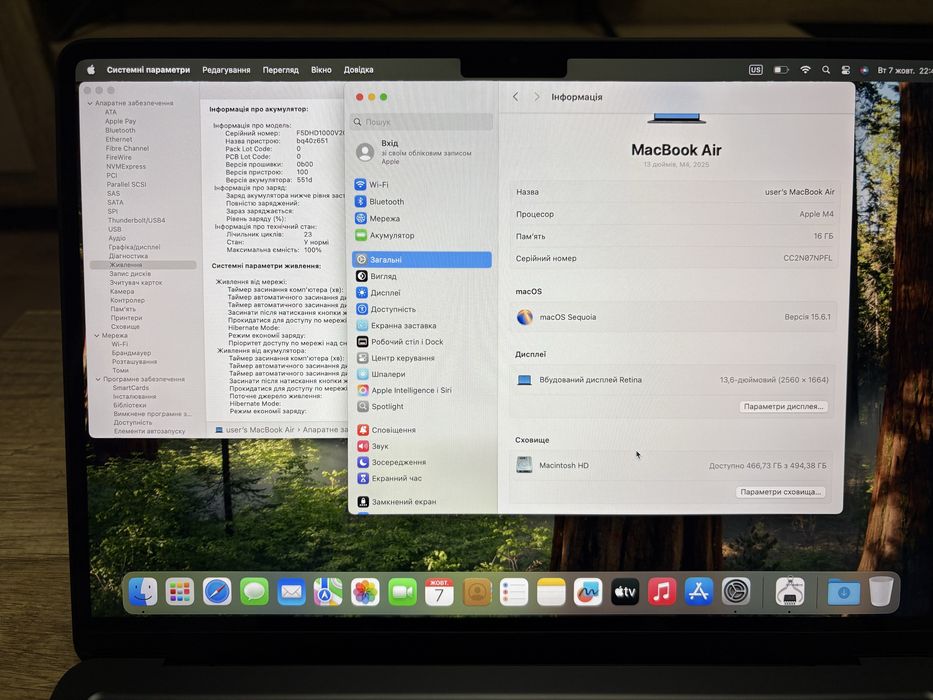Click the battery status icon in menu bar
Image resolution: width=933 pixels, height=700 pixels.
(x=781, y=70)
